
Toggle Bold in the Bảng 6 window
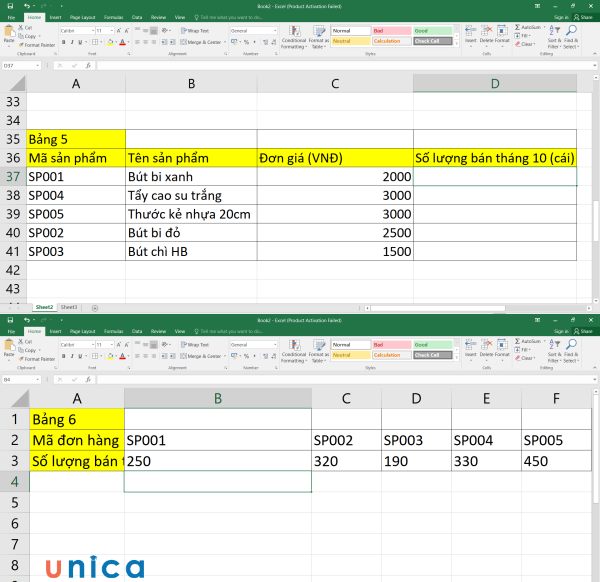(x=64, y=356)
